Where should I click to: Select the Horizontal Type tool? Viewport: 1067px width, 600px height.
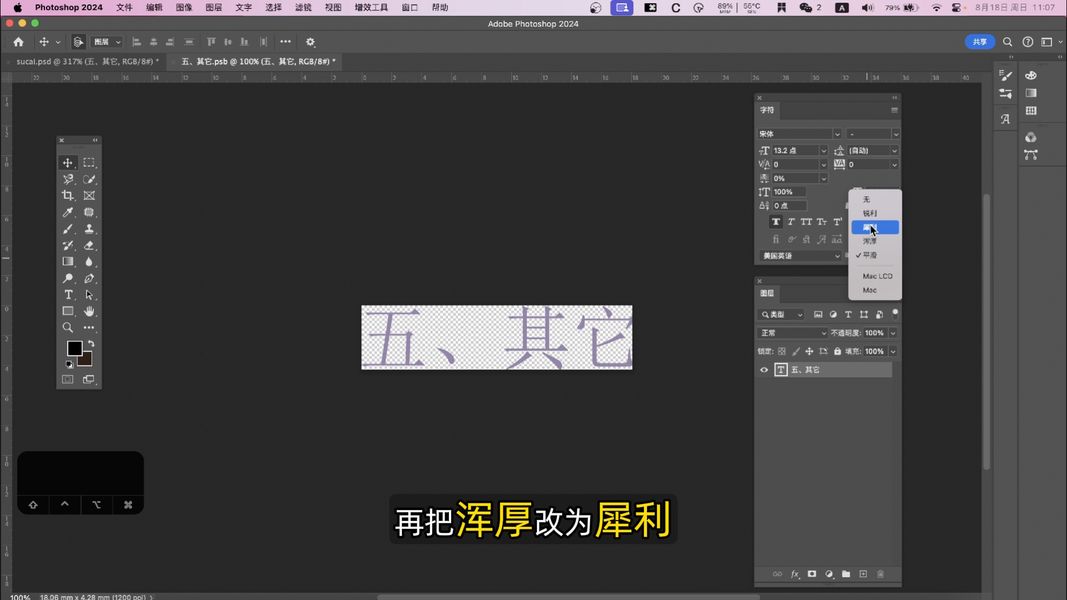pos(67,295)
